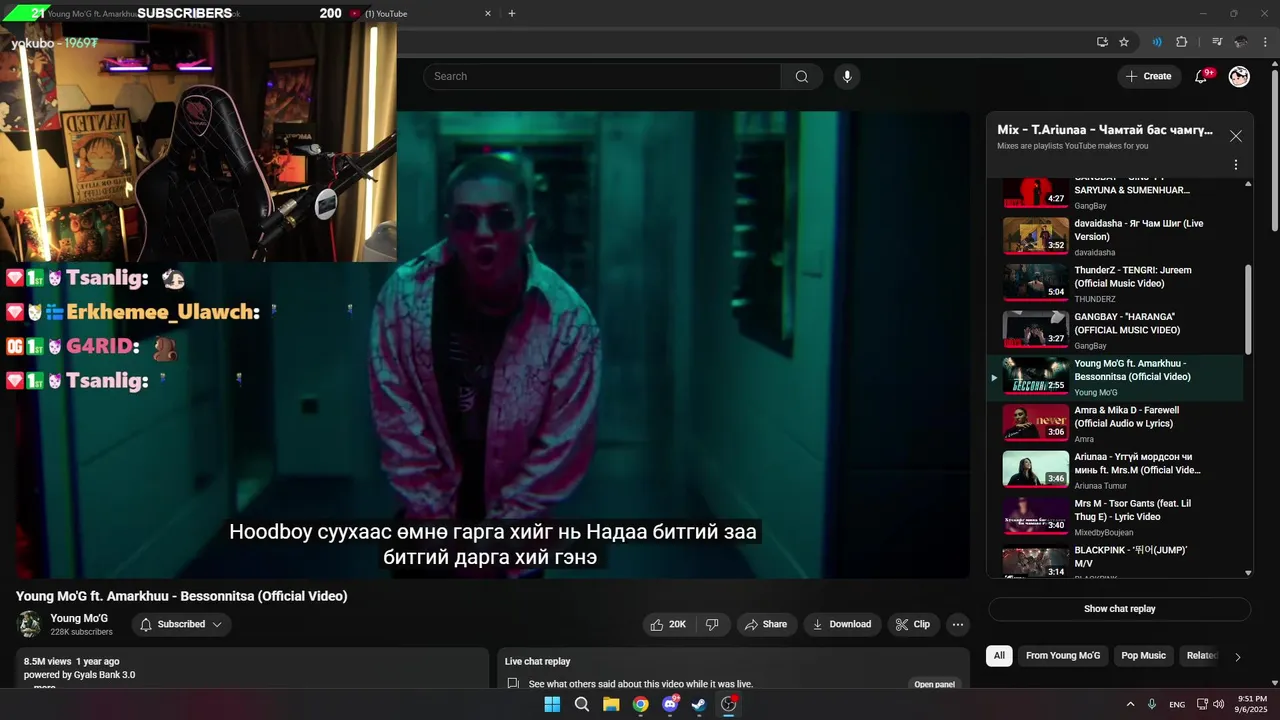Viewport: 1280px width, 720px height.
Task: Bookmark this page with the star icon
Action: click(1124, 42)
